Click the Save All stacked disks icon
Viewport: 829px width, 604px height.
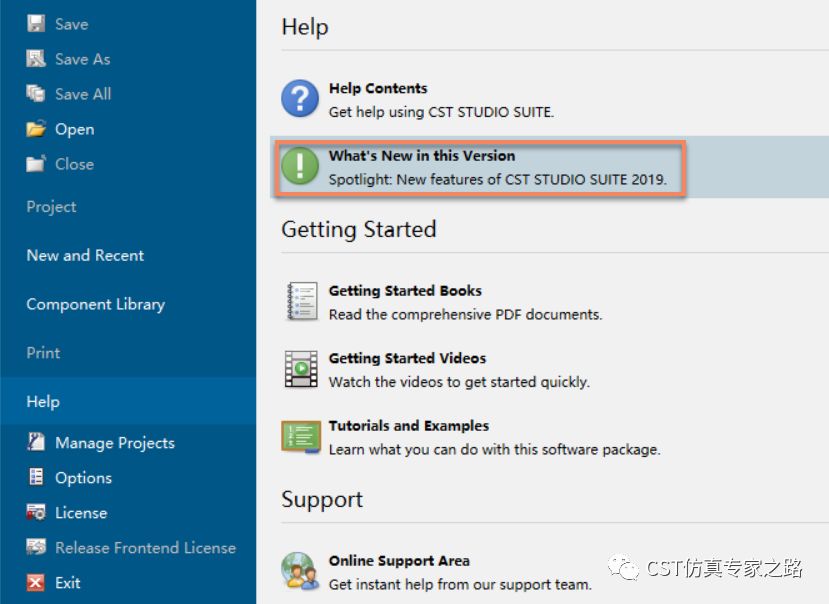pos(36,94)
